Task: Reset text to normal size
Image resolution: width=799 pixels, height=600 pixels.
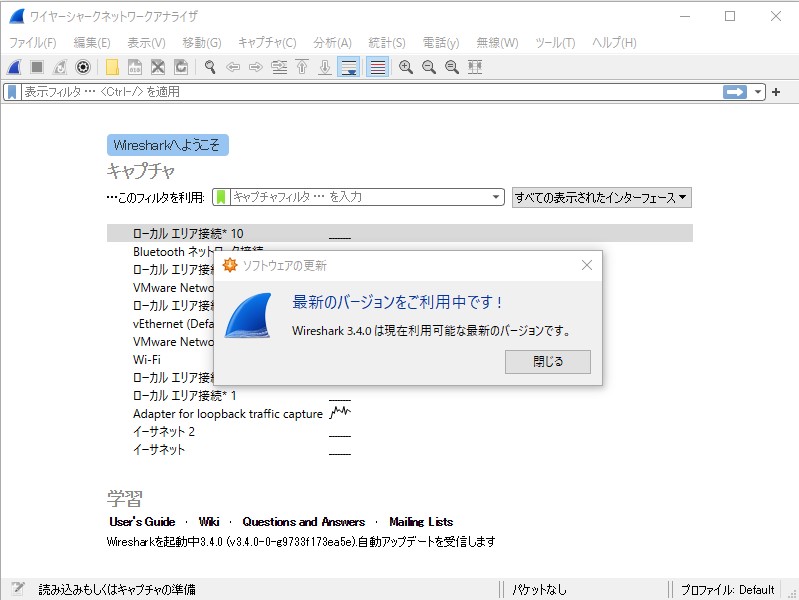Action: [452, 67]
